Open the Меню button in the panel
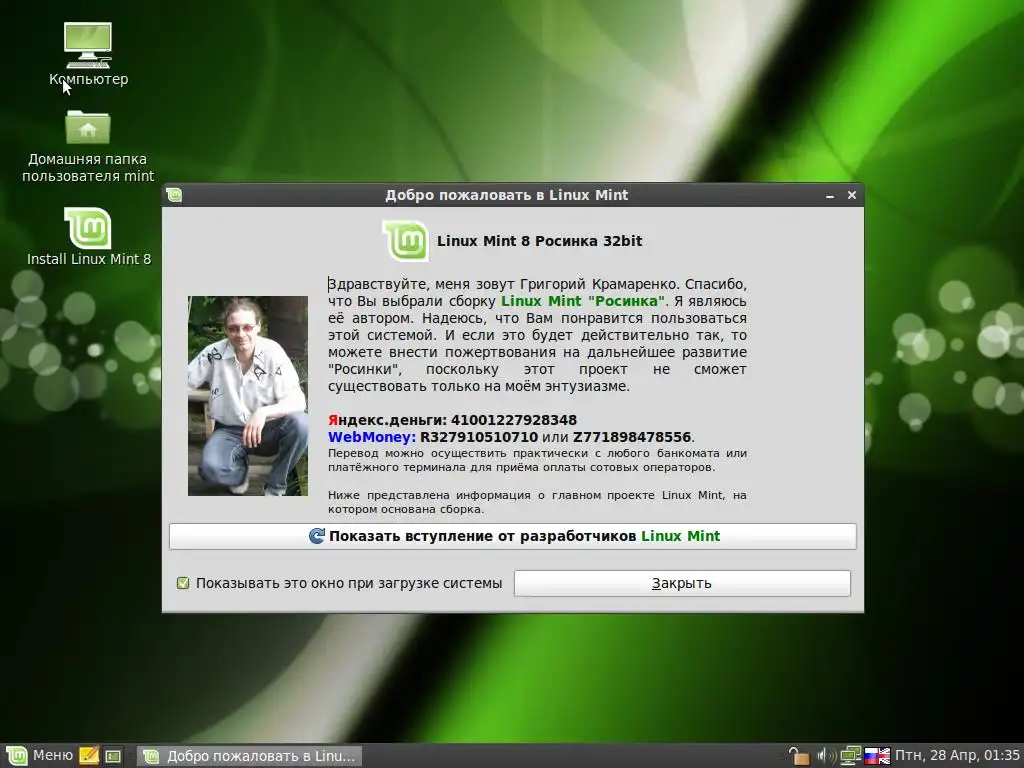The width and height of the screenshot is (1024, 768). tap(39, 756)
